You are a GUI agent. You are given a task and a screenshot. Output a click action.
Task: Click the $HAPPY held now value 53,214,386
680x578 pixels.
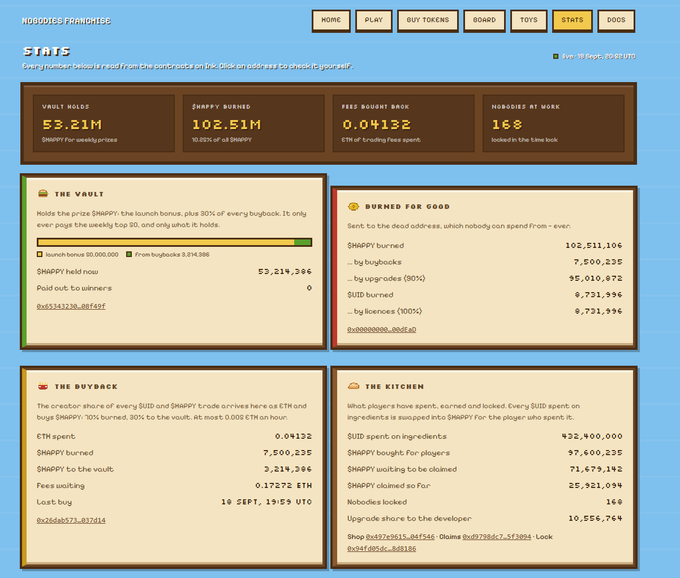click(x=285, y=271)
